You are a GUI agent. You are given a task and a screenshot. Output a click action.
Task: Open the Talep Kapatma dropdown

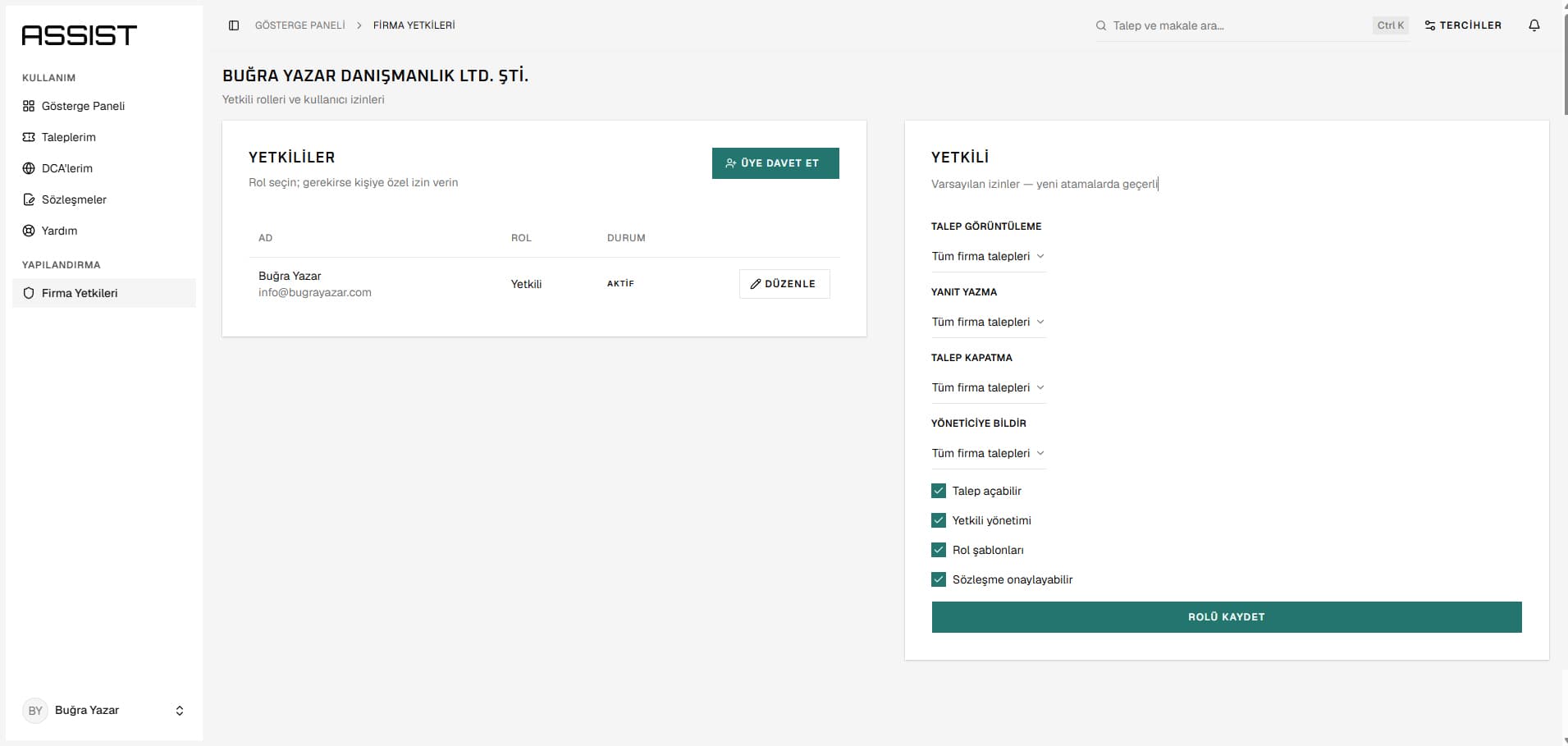click(x=989, y=387)
